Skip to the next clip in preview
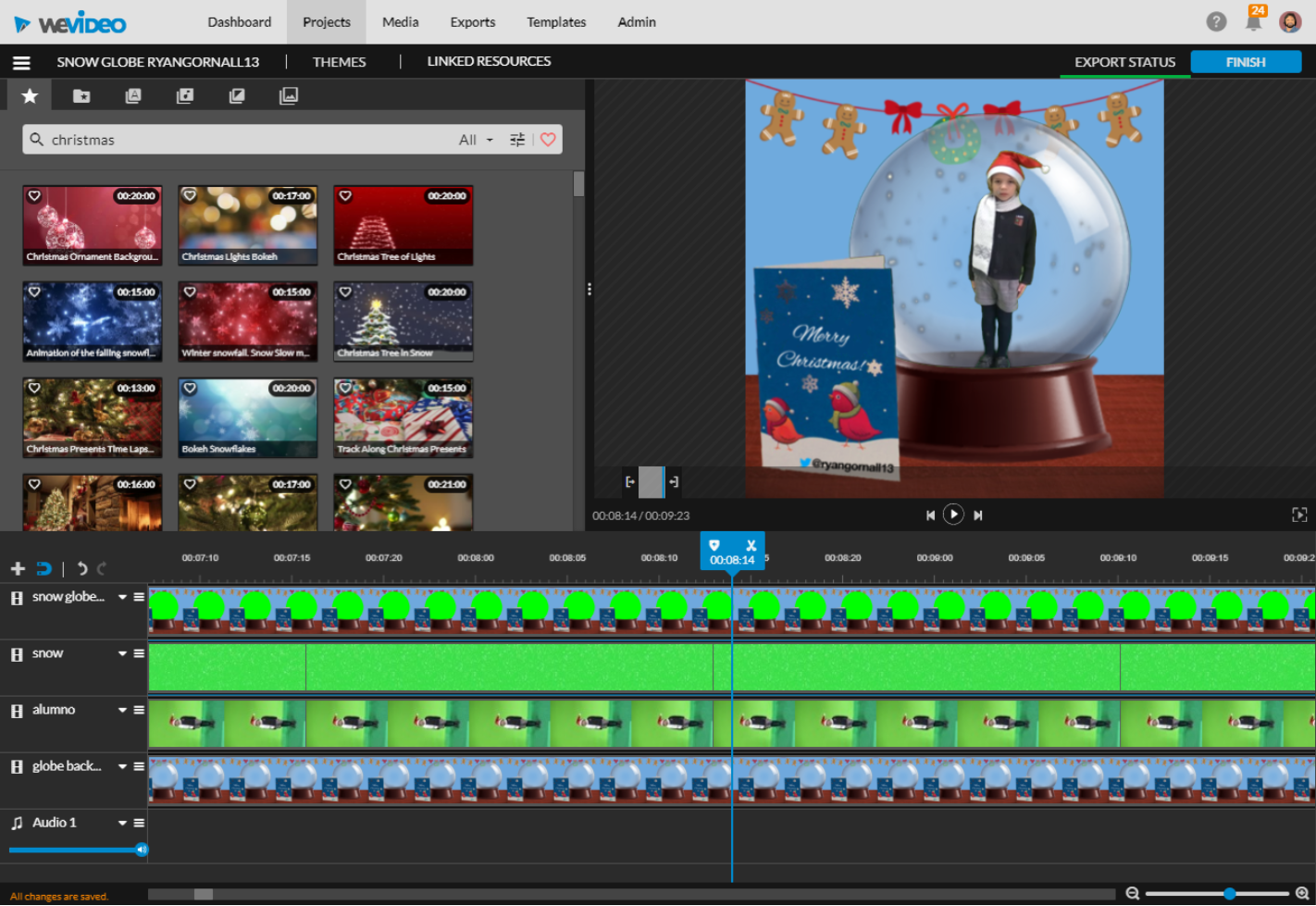Viewport: 1316px width, 906px height. tap(978, 515)
